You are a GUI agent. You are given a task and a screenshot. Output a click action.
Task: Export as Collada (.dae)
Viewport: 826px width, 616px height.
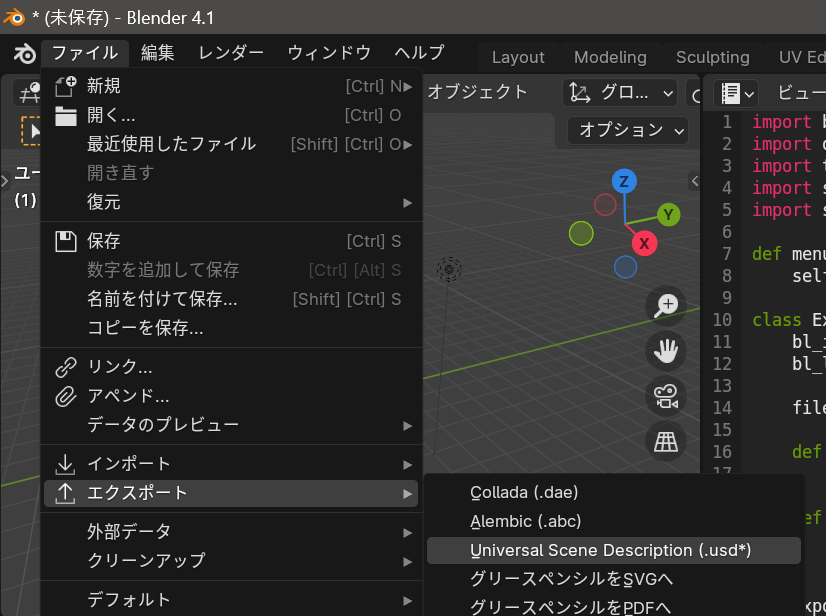[614, 493]
